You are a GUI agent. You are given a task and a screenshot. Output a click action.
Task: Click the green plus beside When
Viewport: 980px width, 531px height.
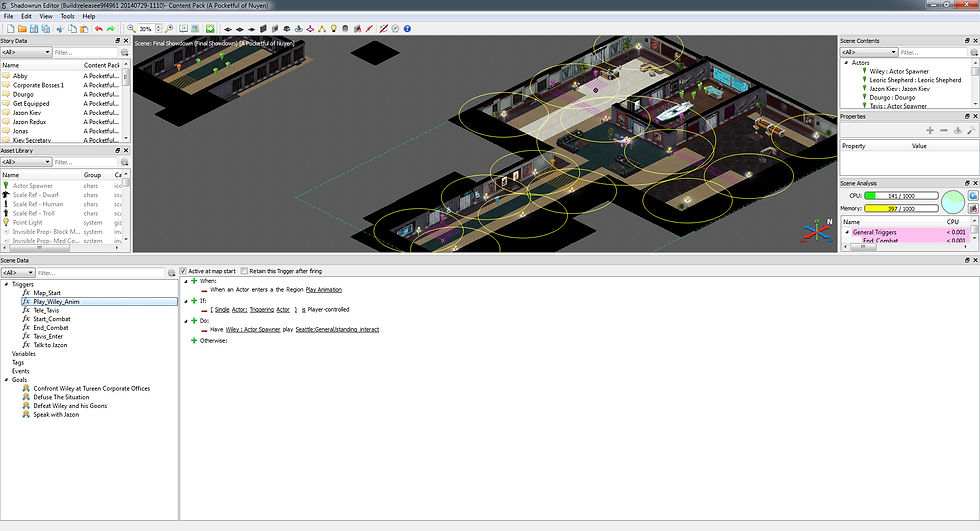194,281
